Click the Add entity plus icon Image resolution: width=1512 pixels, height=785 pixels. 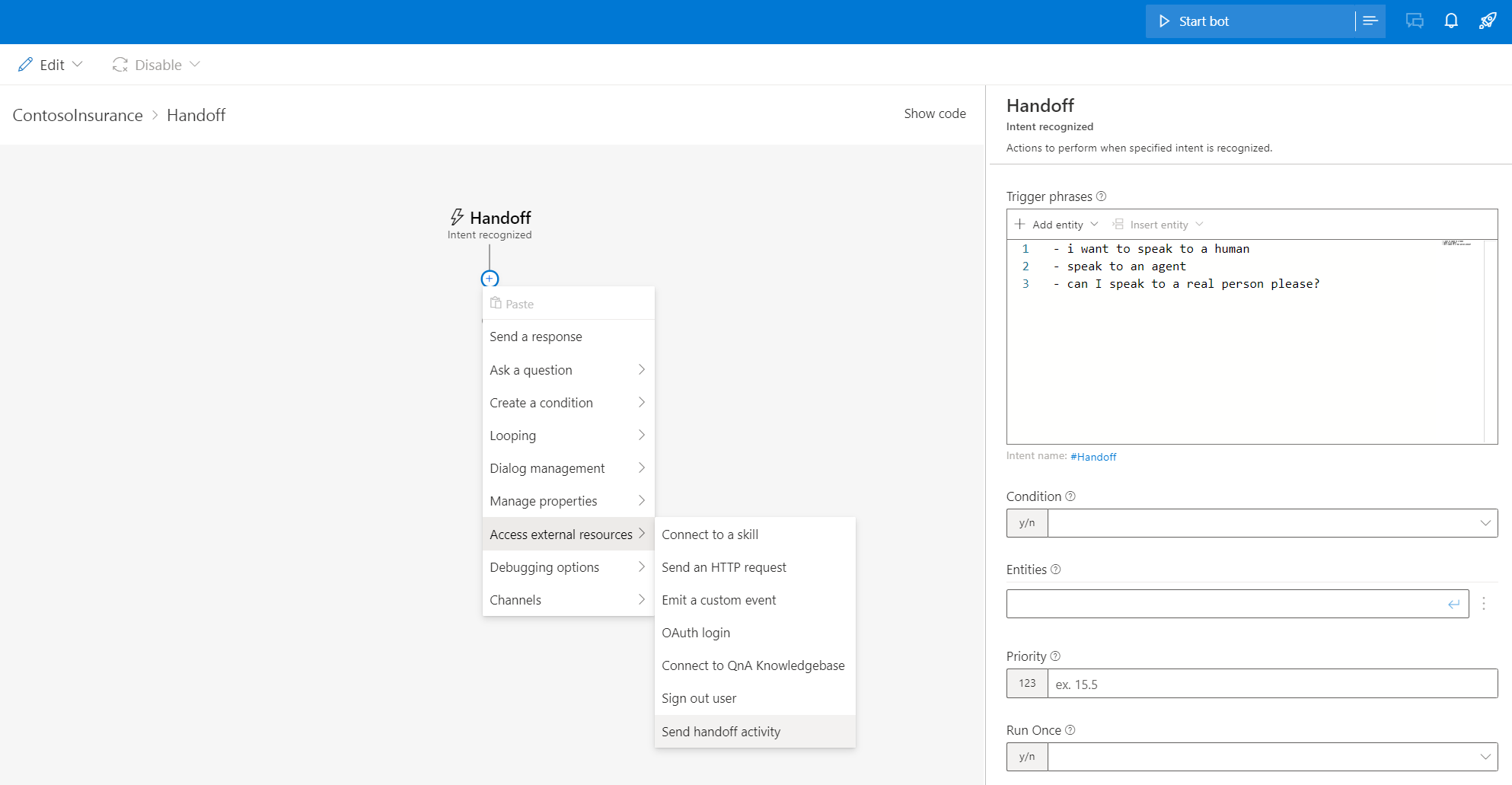pyautogui.click(x=1019, y=224)
